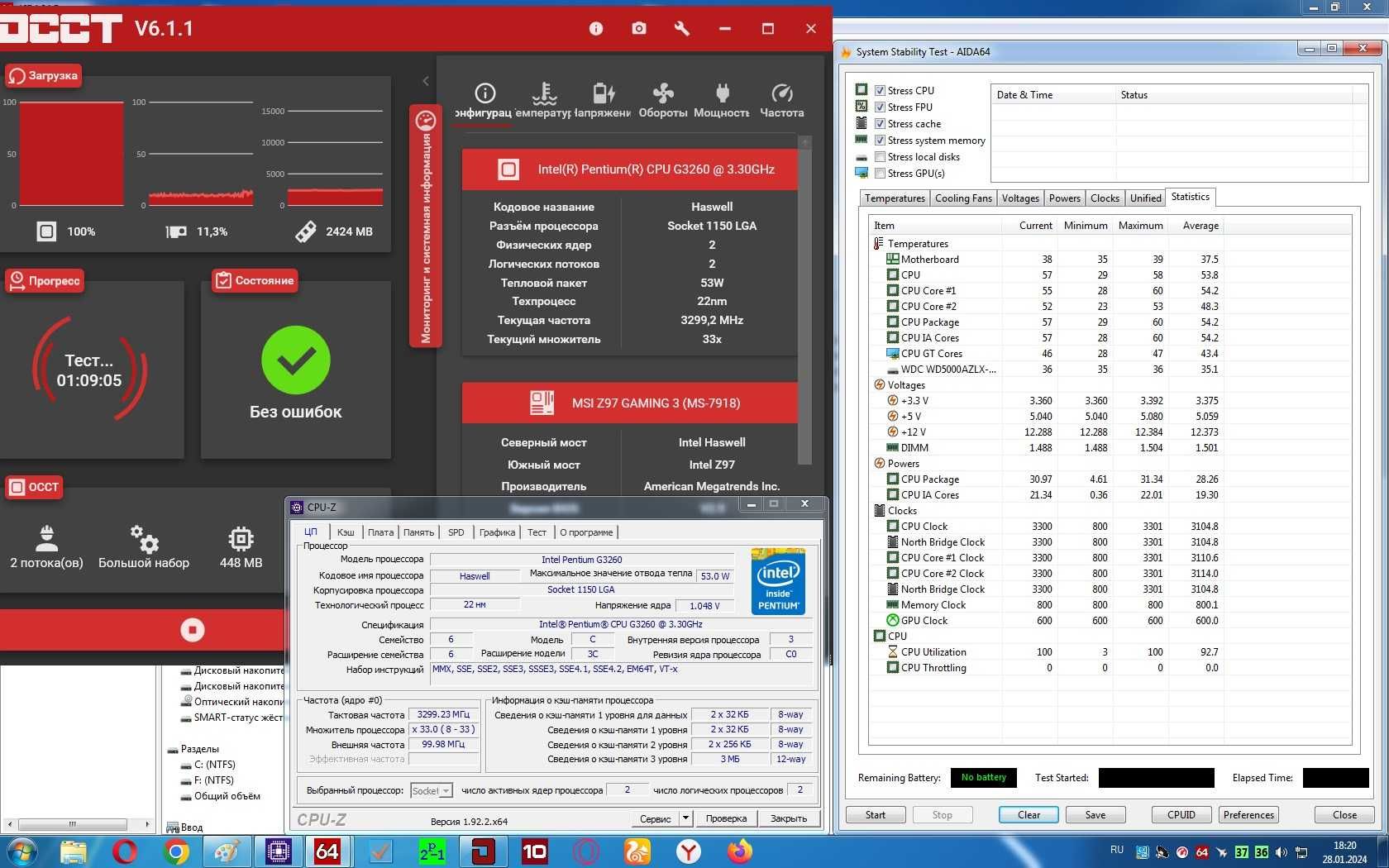The width and height of the screenshot is (1389, 868).
Task: Click the Pentium G3260 processor header icon
Action: click(x=508, y=169)
